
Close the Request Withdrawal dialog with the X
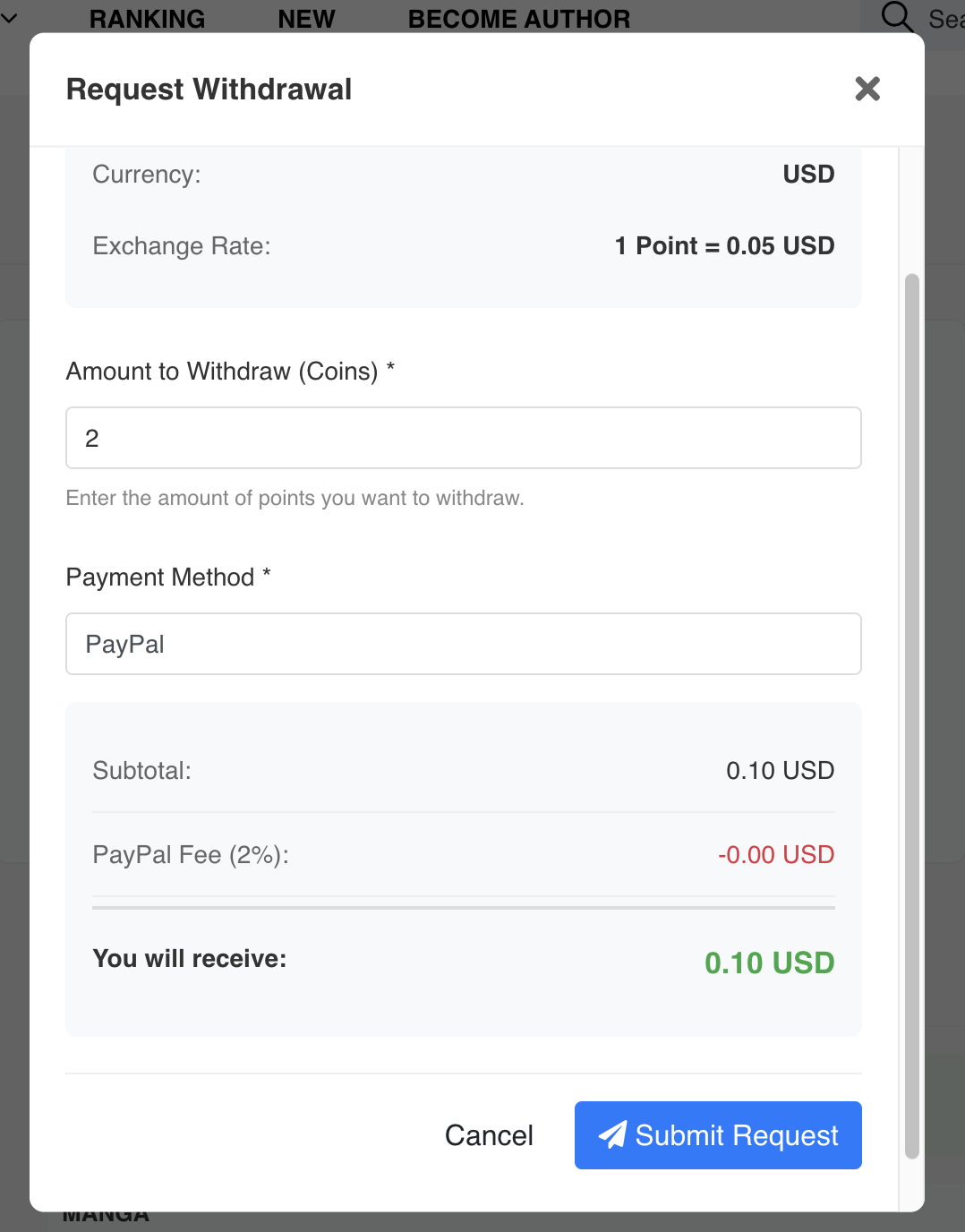coord(867,89)
